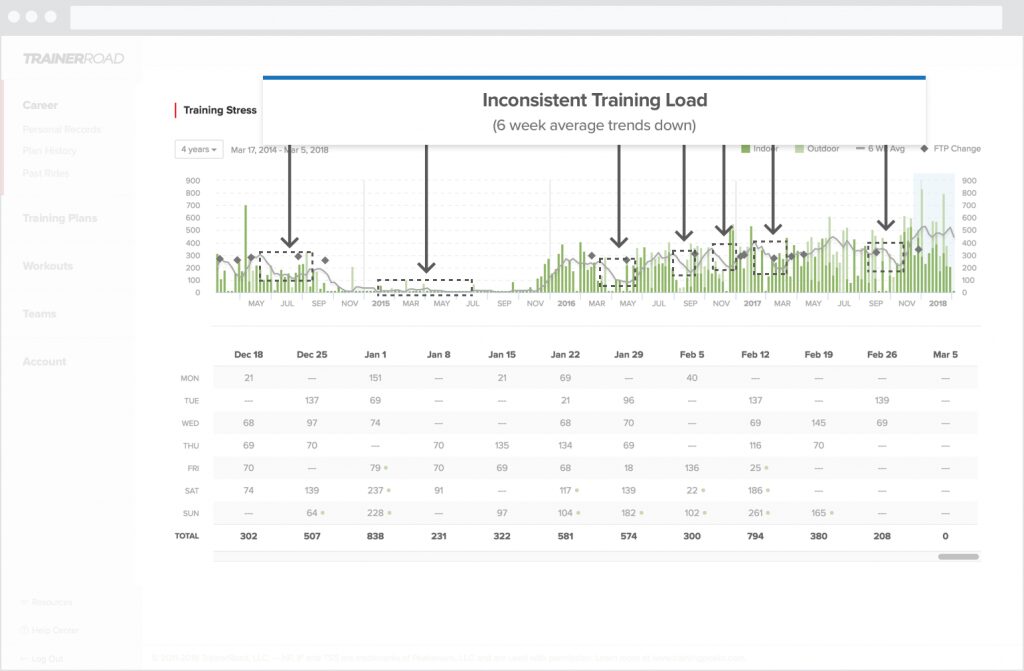Navigate to the Teams section
This screenshot has height=671, width=1024.
39,314
